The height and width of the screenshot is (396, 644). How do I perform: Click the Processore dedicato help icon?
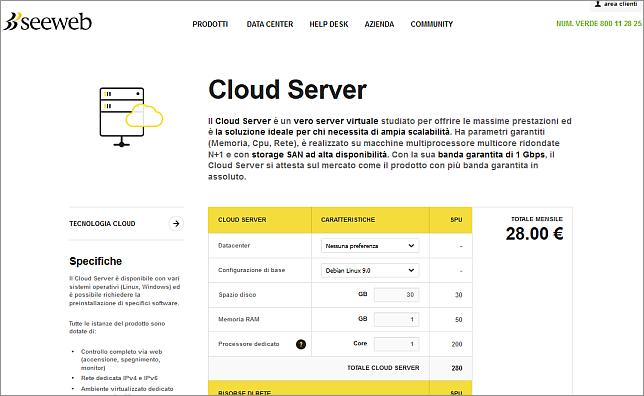[301, 344]
